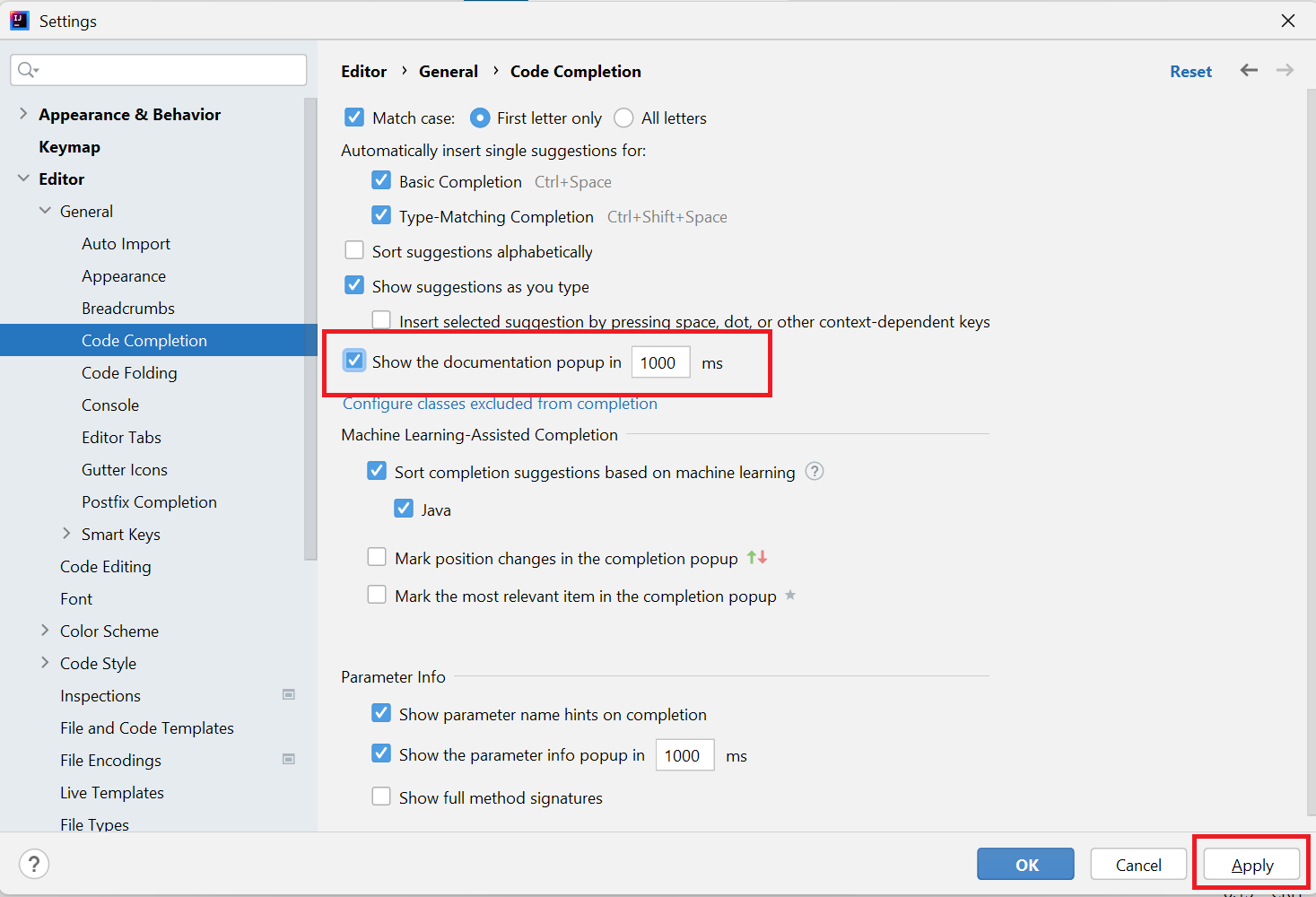The image size is (1316, 897).
Task: Select the All letters radio button
Action: pos(623,118)
